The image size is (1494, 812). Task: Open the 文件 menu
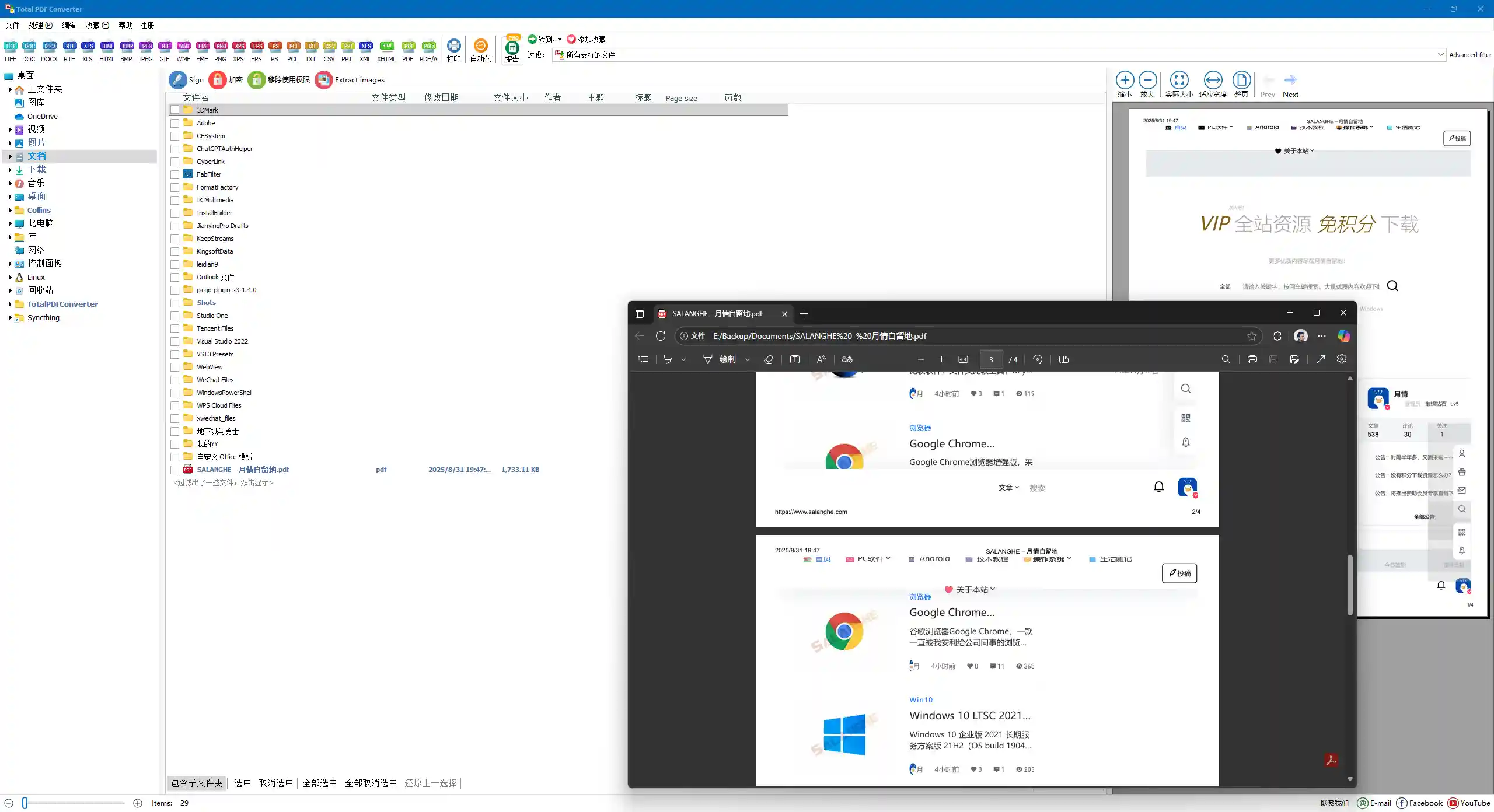click(12, 25)
